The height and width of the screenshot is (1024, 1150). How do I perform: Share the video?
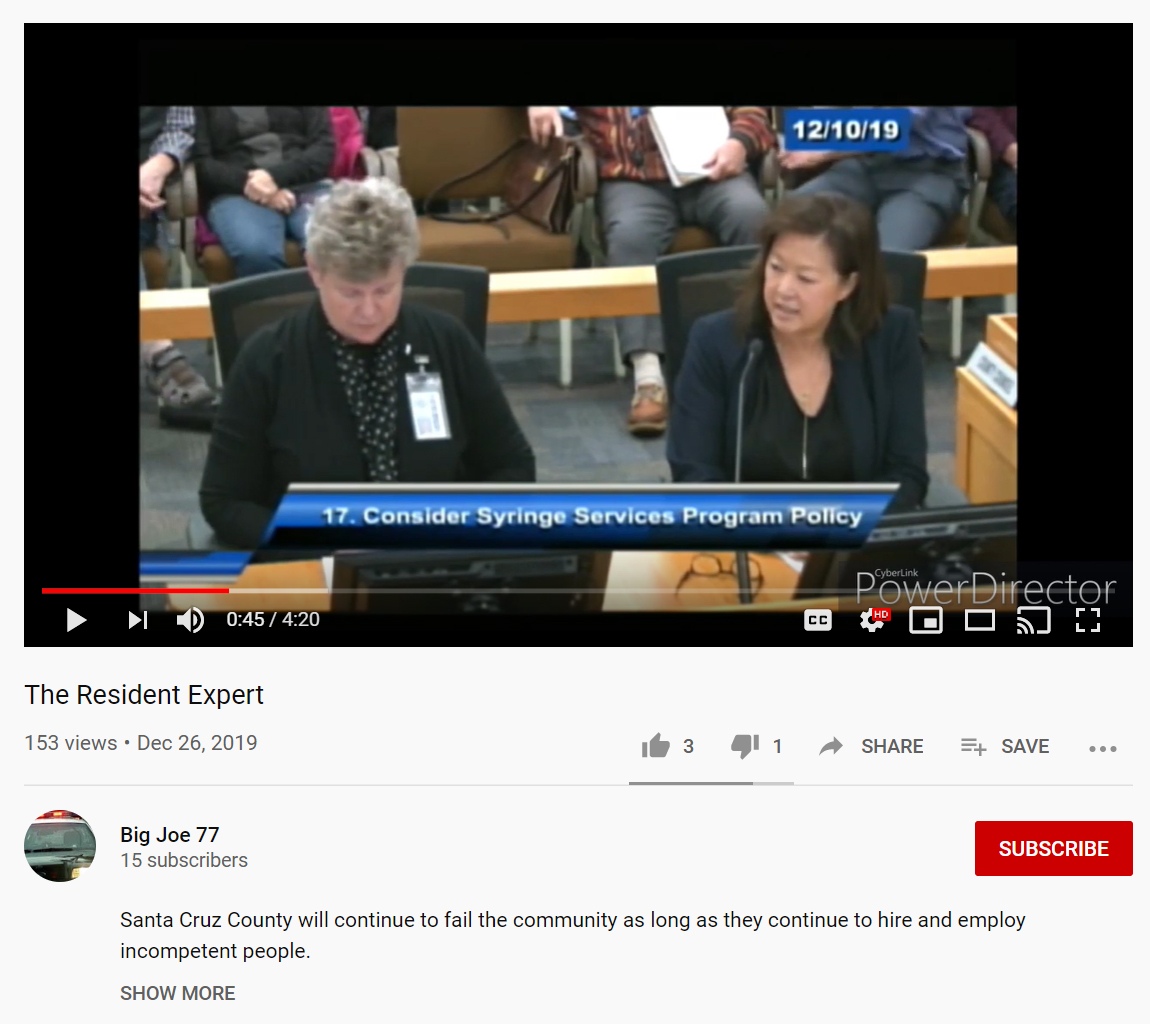coord(871,746)
